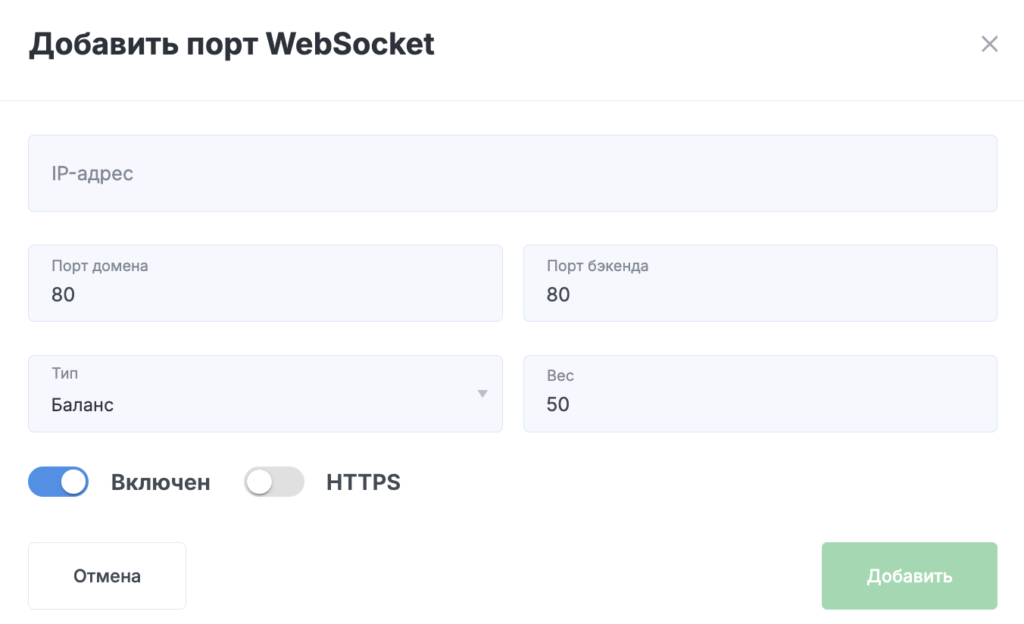Click the Включен label text

coord(160,482)
